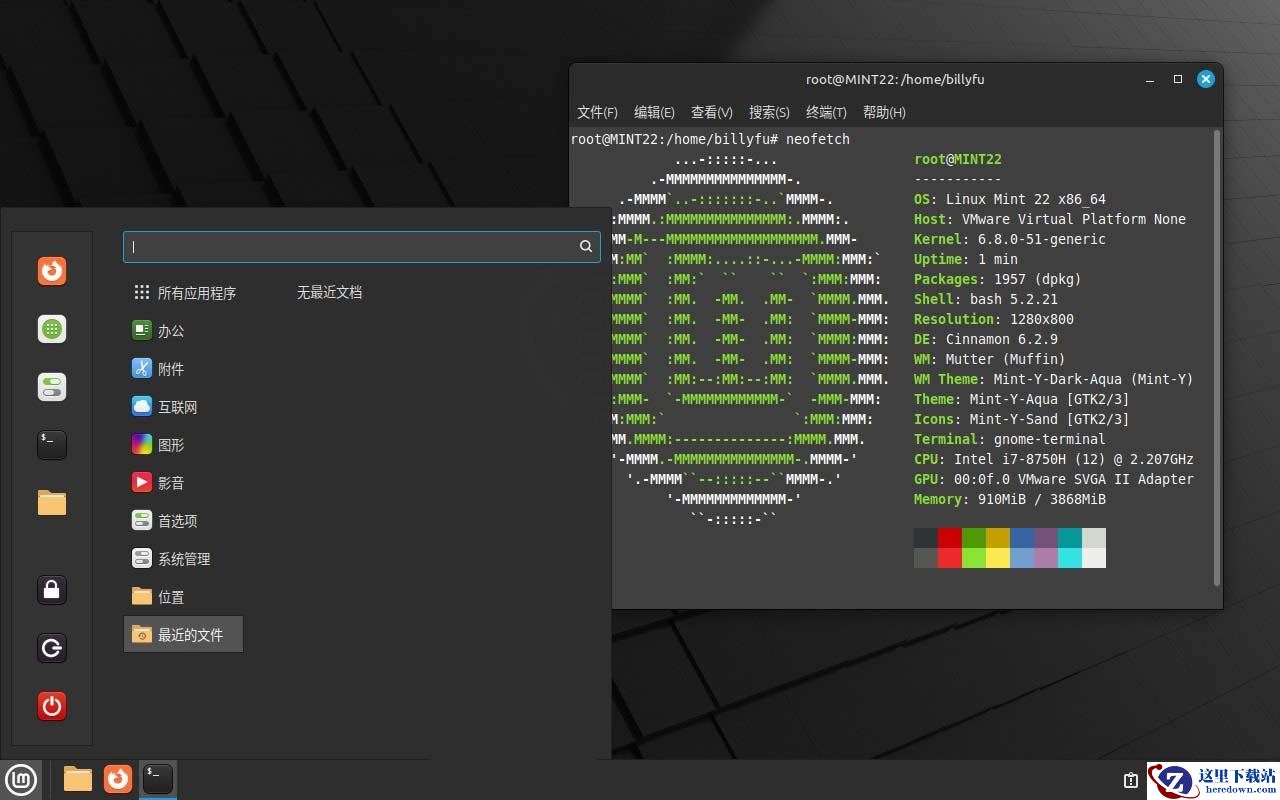Open the terminal's 帮助(H) menu
The image size is (1280, 800).
coord(884,112)
